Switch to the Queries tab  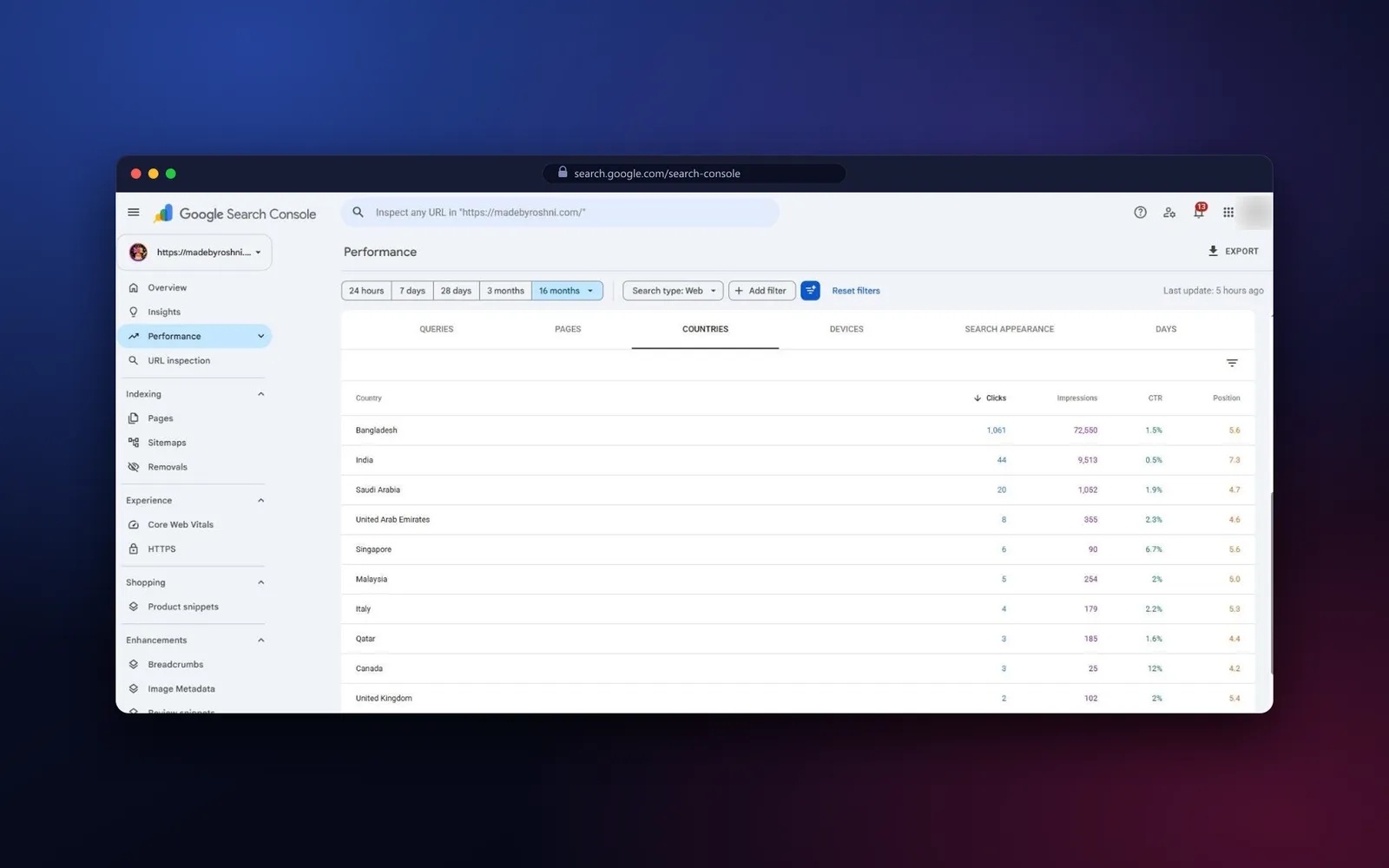pyautogui.click(x=437, y=329)
